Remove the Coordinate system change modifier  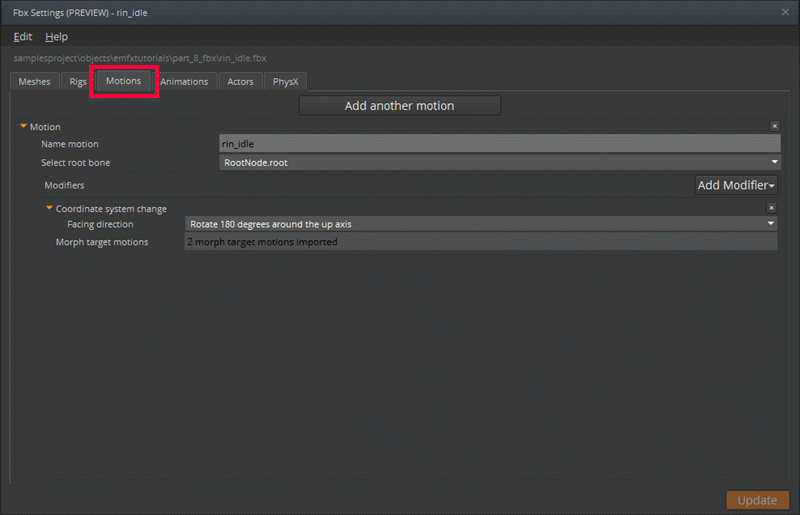click(771, 208)
